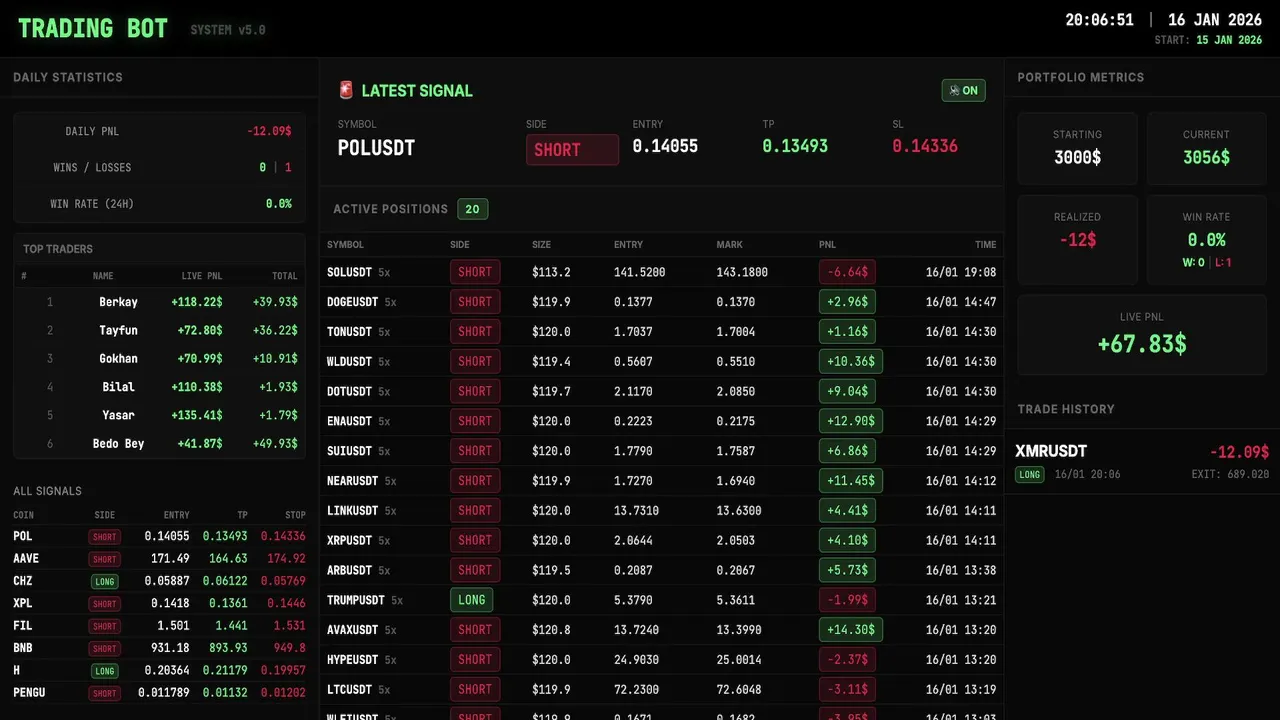Select the PENGU signal row
The height and width of the screenshot is (720, 1280).
159,692
